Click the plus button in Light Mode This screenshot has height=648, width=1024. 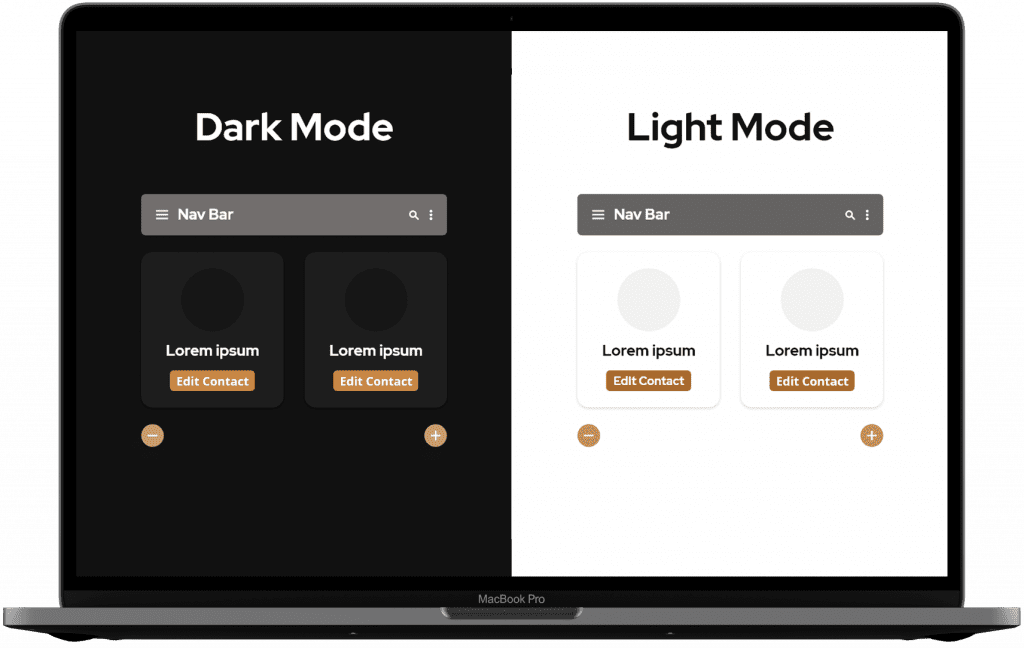point(872,436)
